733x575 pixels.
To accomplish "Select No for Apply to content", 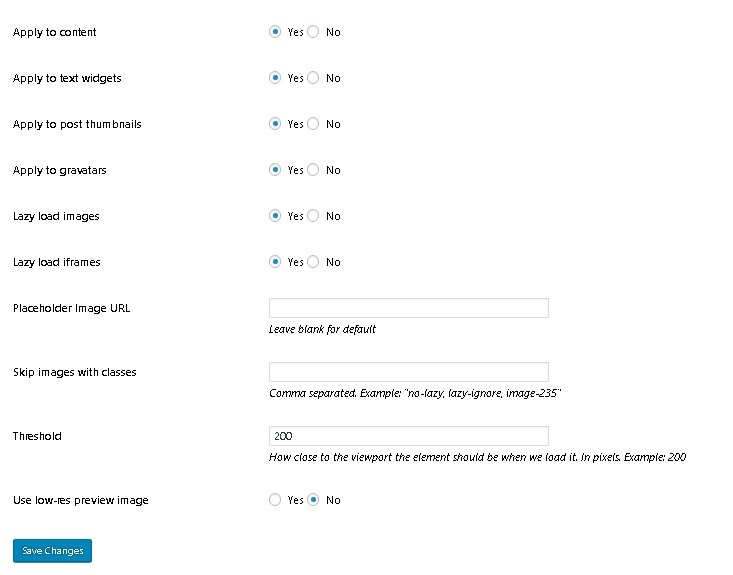I will (313, 32).
